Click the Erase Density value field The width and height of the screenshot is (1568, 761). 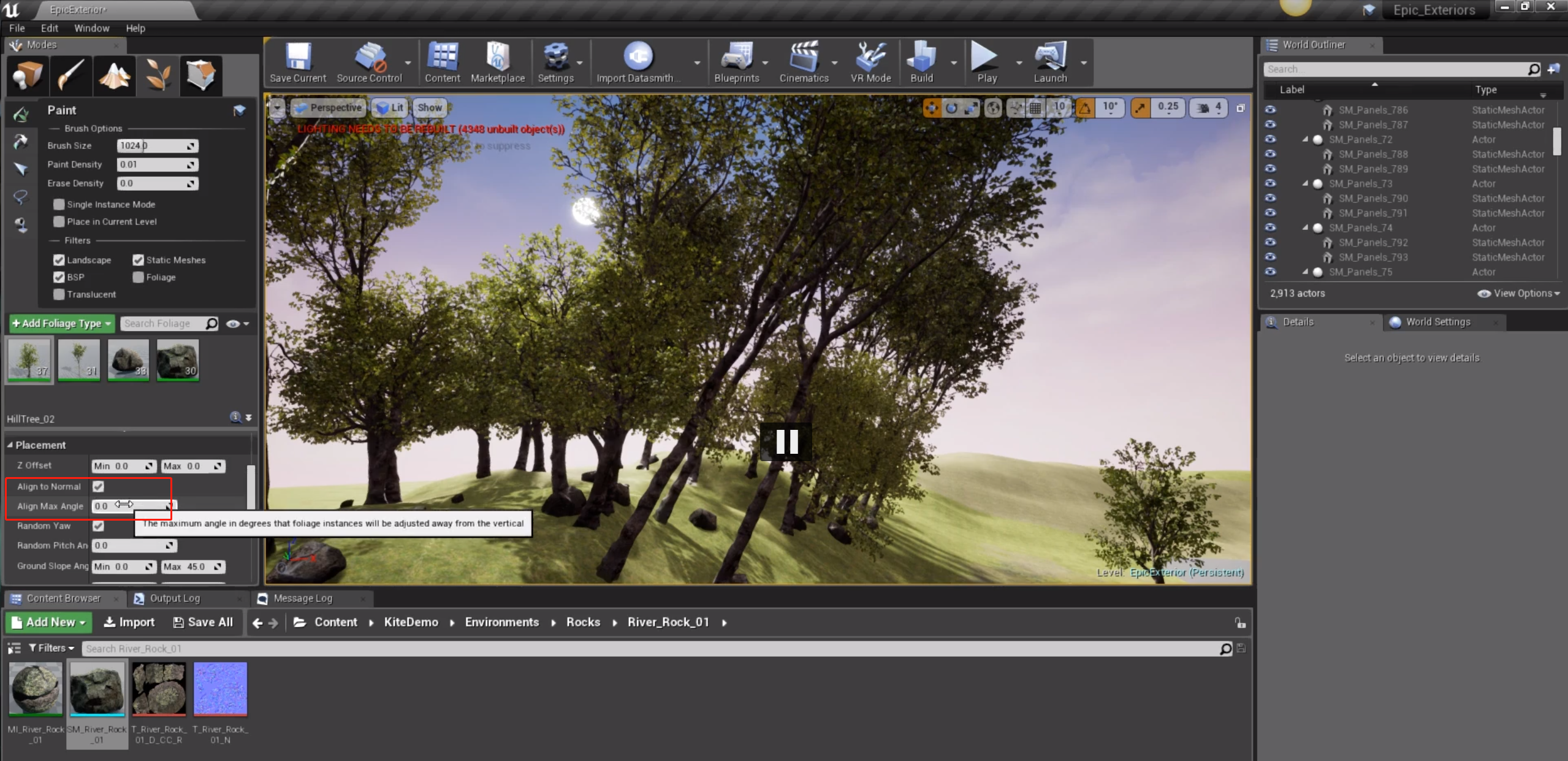tap(158, 183)
